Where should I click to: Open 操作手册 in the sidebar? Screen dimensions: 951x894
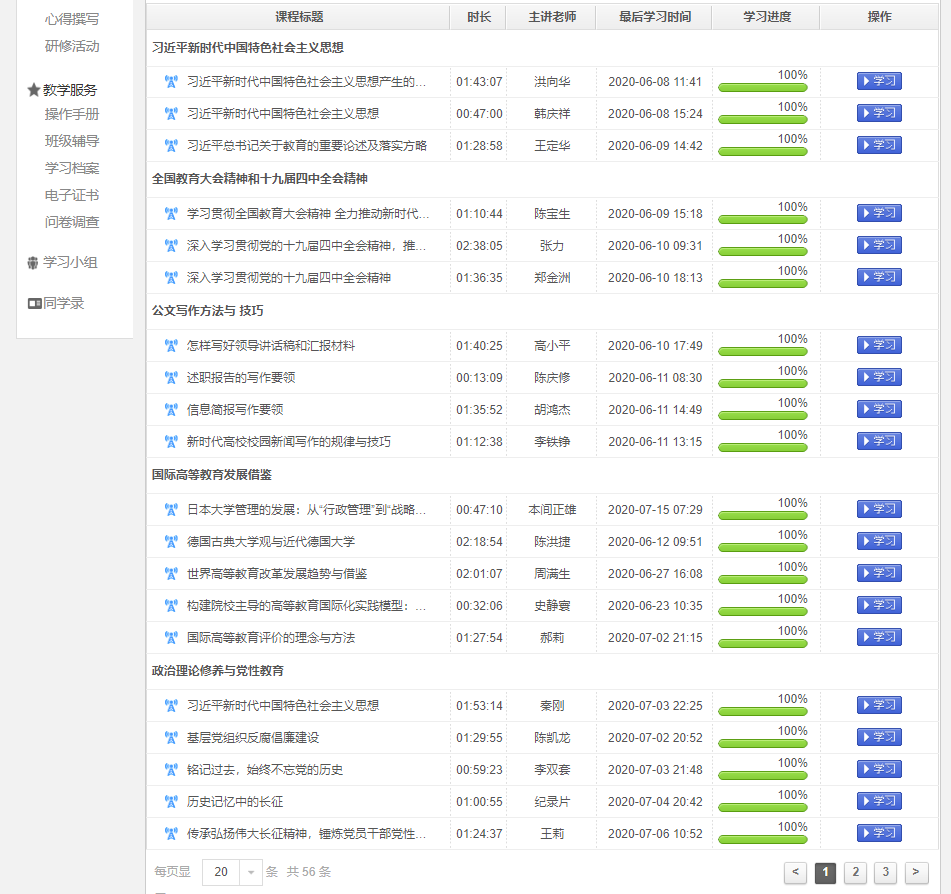coord(72,114)
